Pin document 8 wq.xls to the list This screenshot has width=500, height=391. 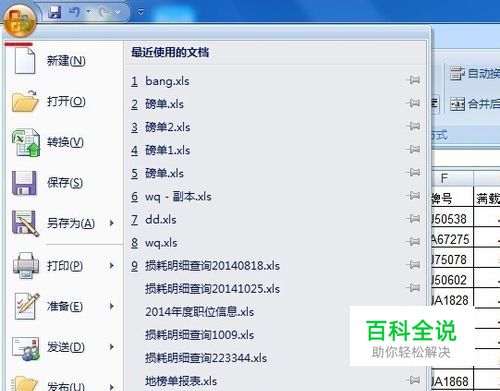[413, 241]
